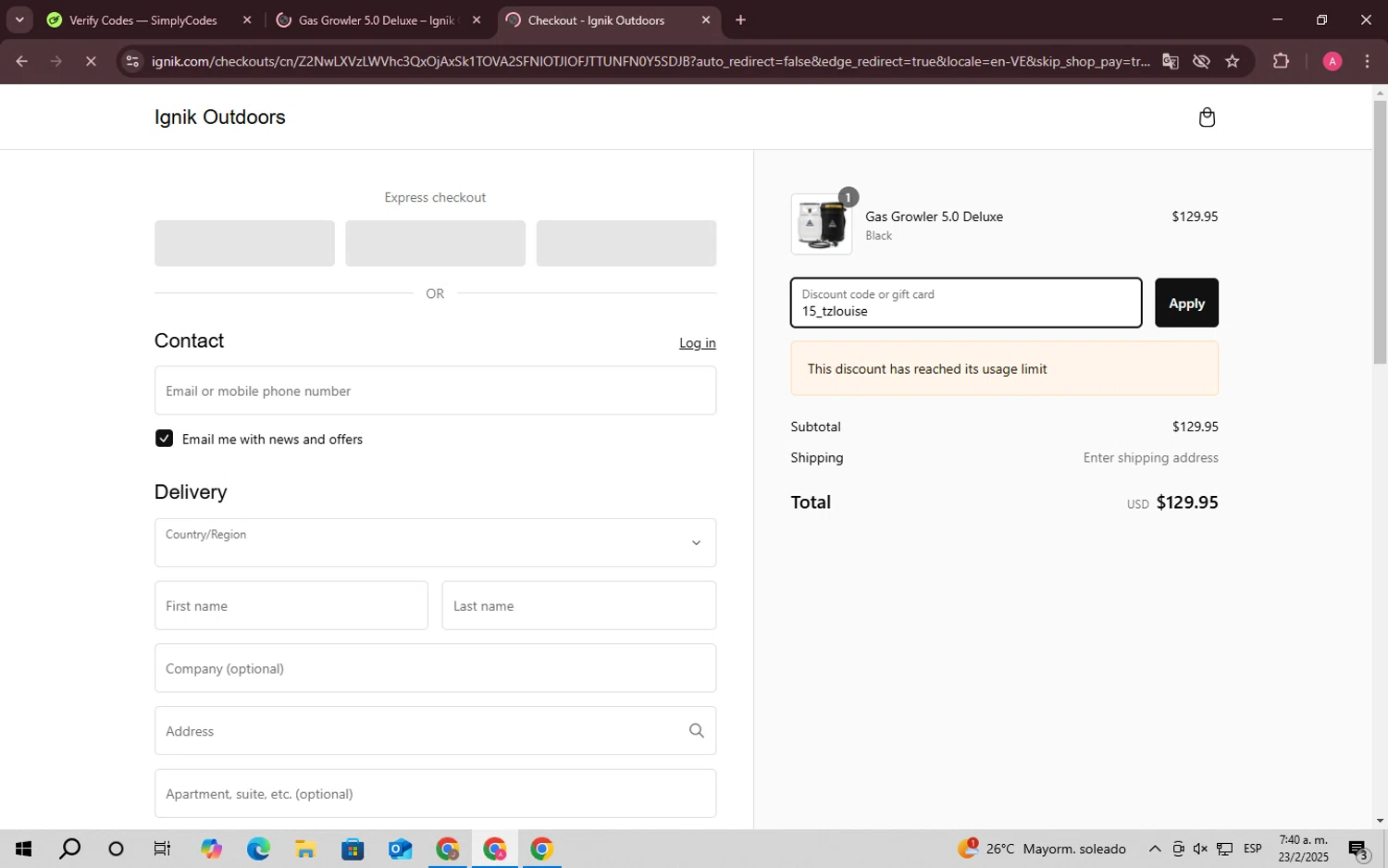Click the muted volume tray icon

(1200, 849)
